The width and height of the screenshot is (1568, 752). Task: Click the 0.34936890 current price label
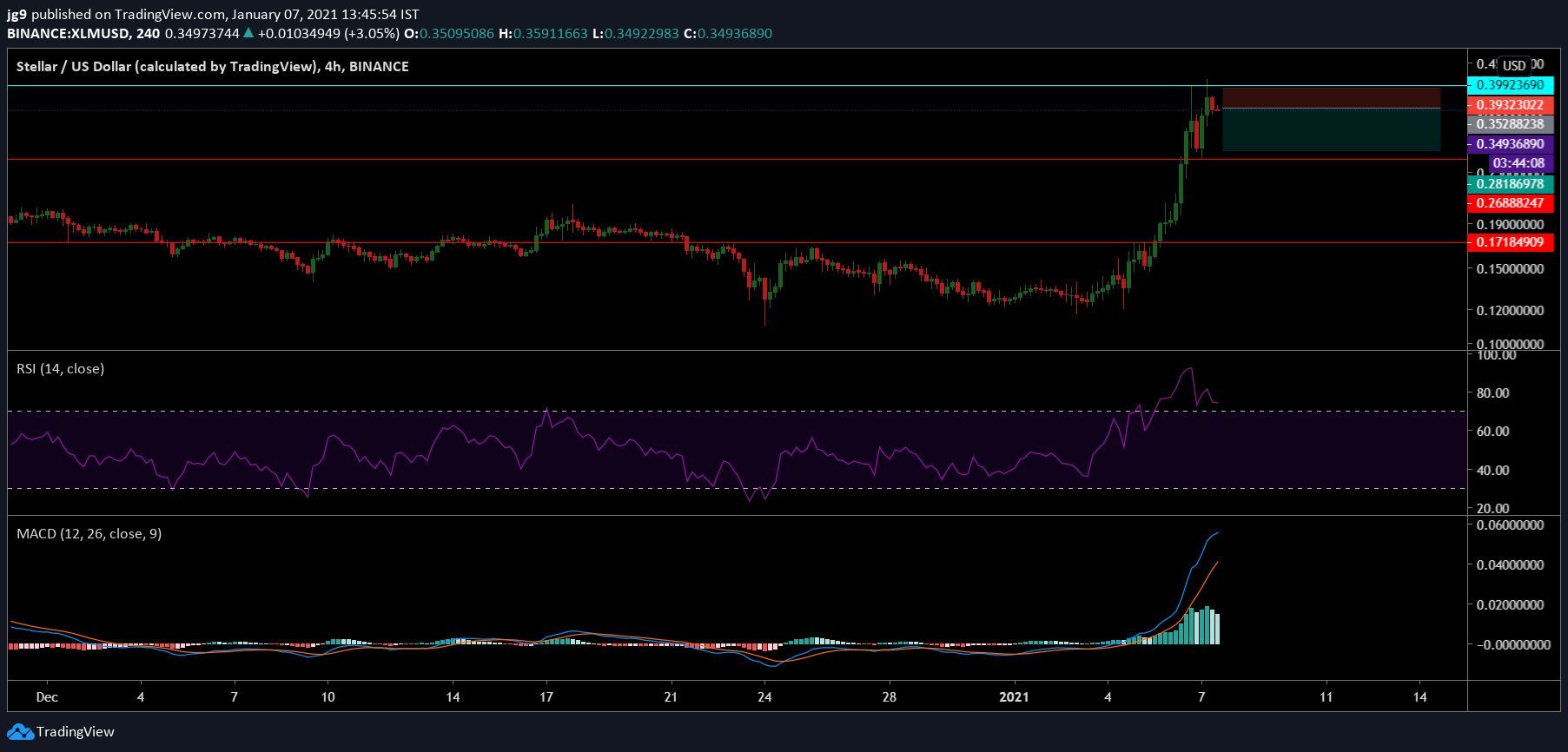(1510, 144)
